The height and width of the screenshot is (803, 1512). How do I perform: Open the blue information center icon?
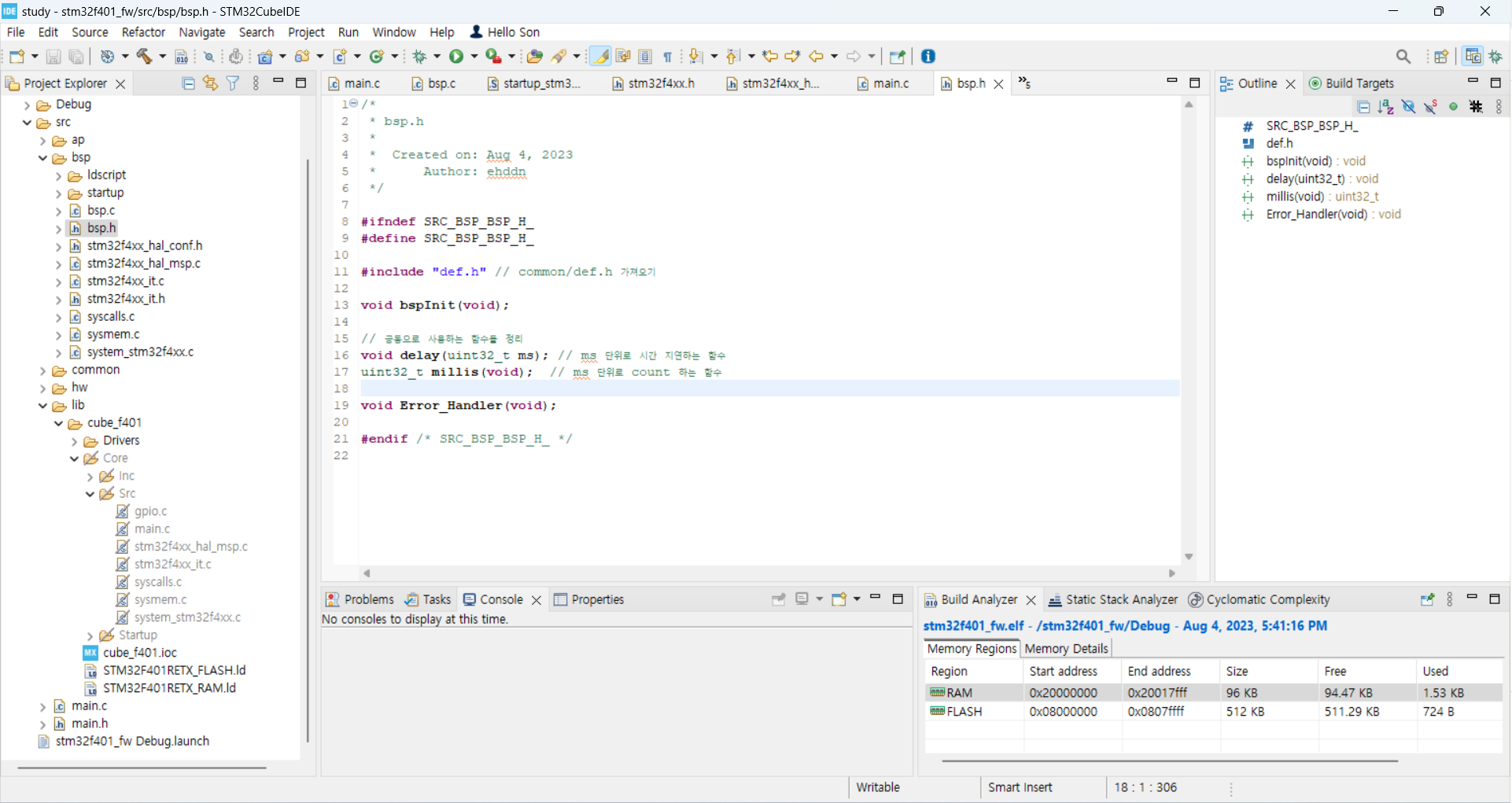pyautogui.click(x=928, y=56)
